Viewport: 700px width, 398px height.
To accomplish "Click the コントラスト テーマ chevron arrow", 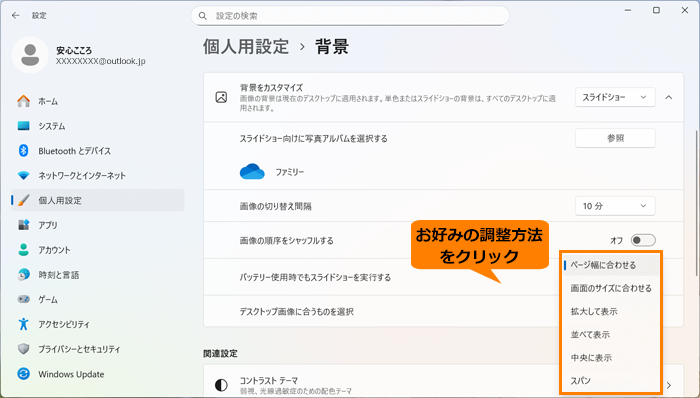I will (669, 385).
